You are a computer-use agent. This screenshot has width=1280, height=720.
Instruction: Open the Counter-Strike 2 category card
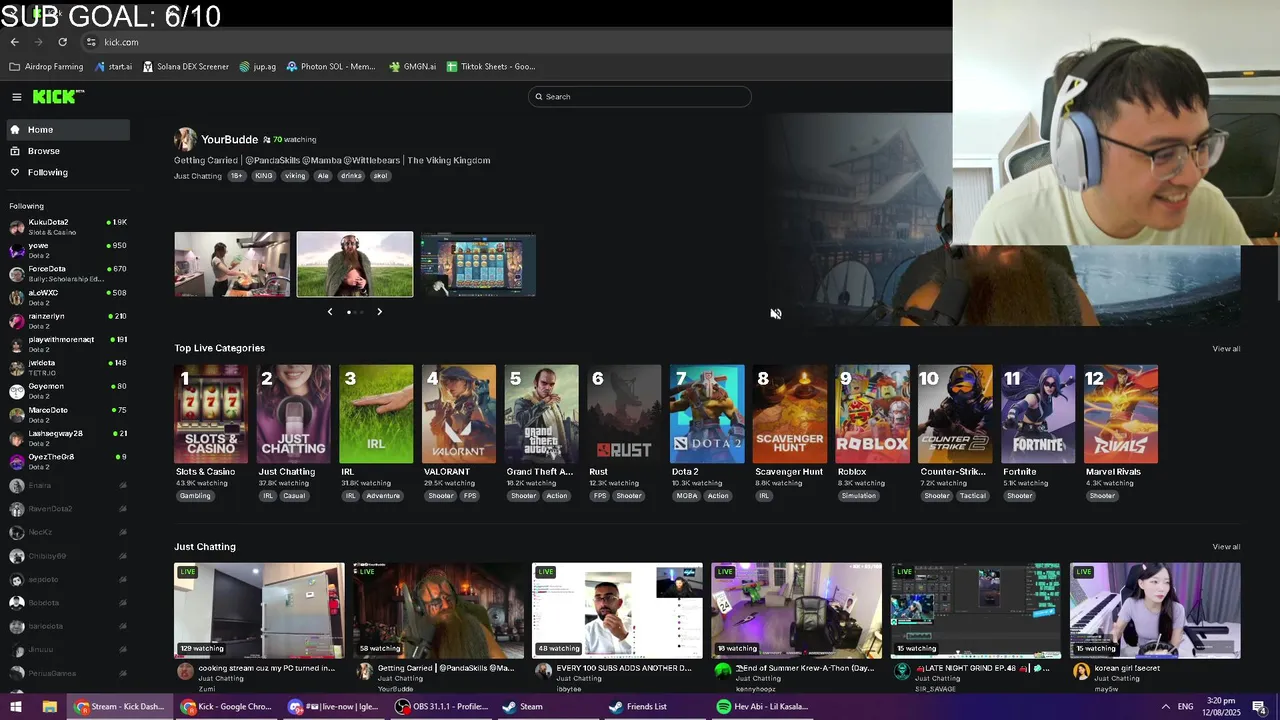point(955,414)
